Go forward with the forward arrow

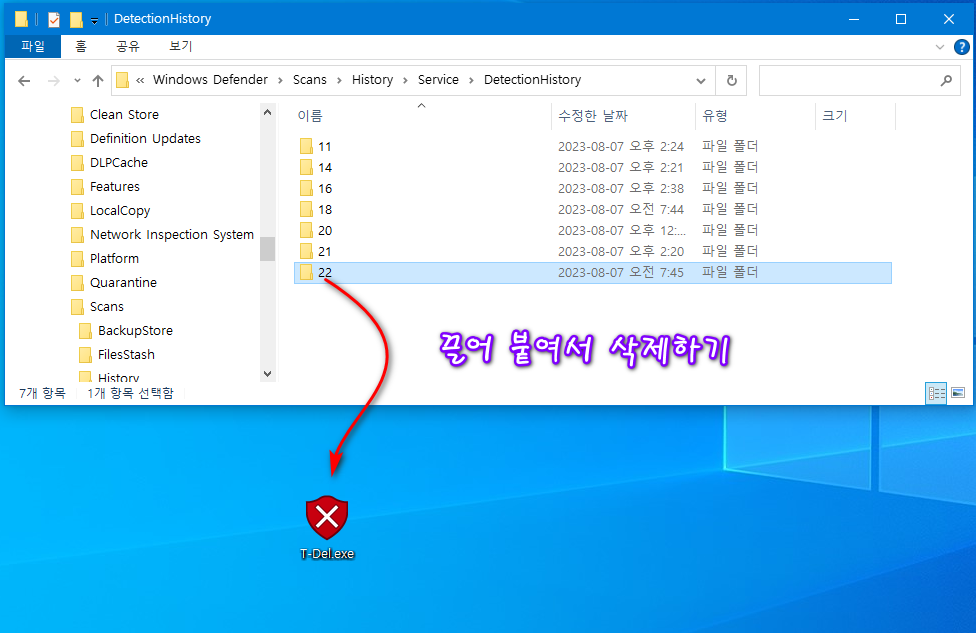54,81
